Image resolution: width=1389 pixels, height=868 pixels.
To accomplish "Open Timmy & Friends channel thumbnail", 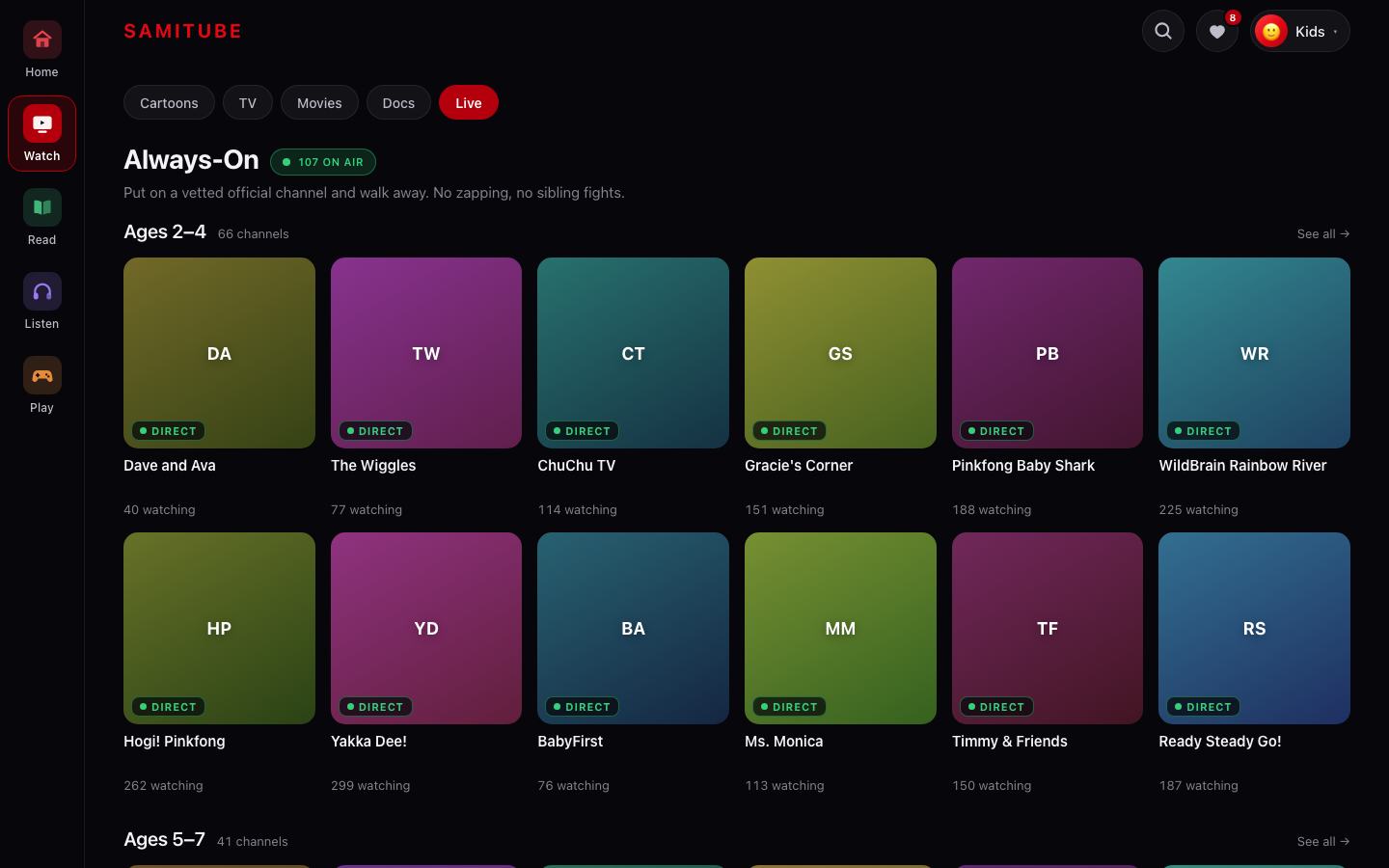I will point(1048,628).
